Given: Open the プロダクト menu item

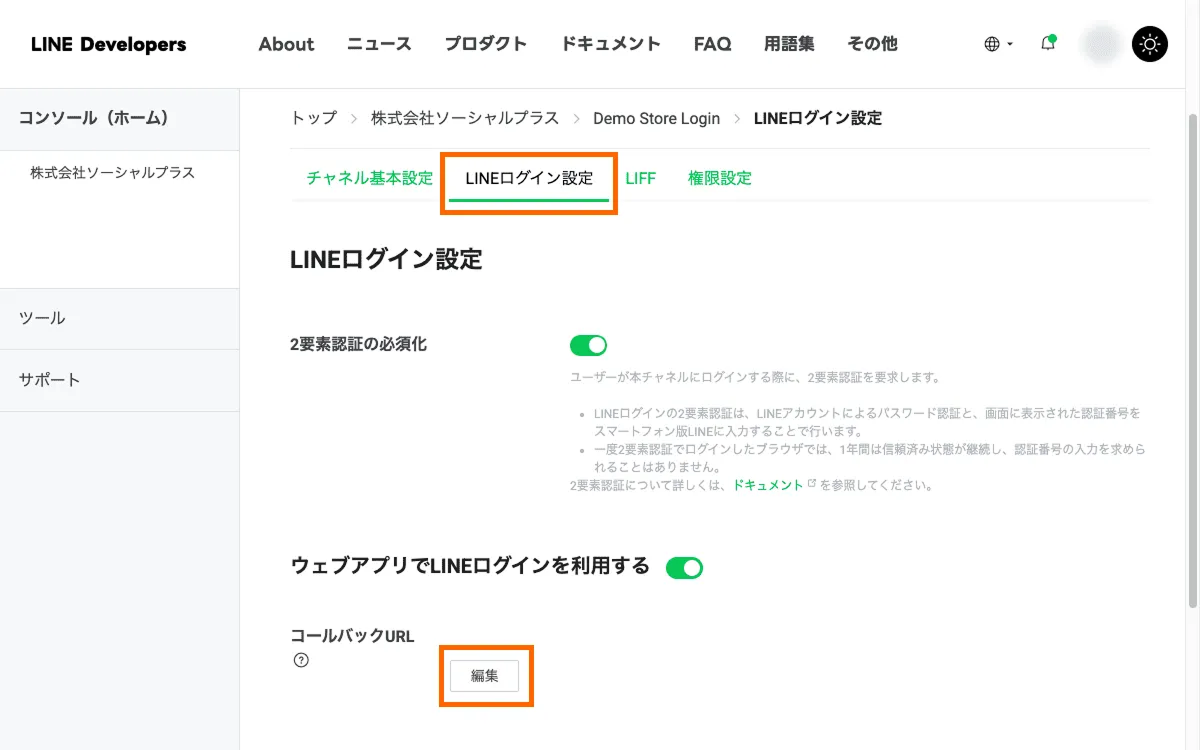Looking at the screenshot, I should coord(486,44).
